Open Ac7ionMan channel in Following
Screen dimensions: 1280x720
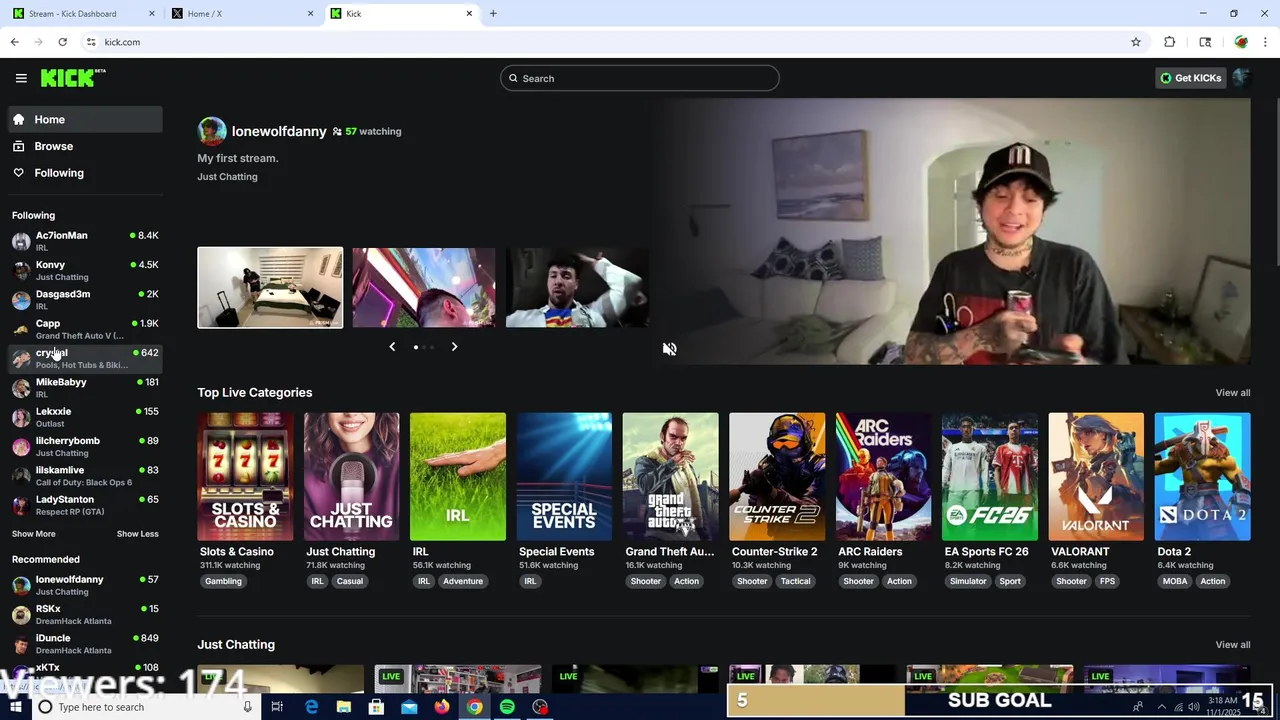(85, 241)
